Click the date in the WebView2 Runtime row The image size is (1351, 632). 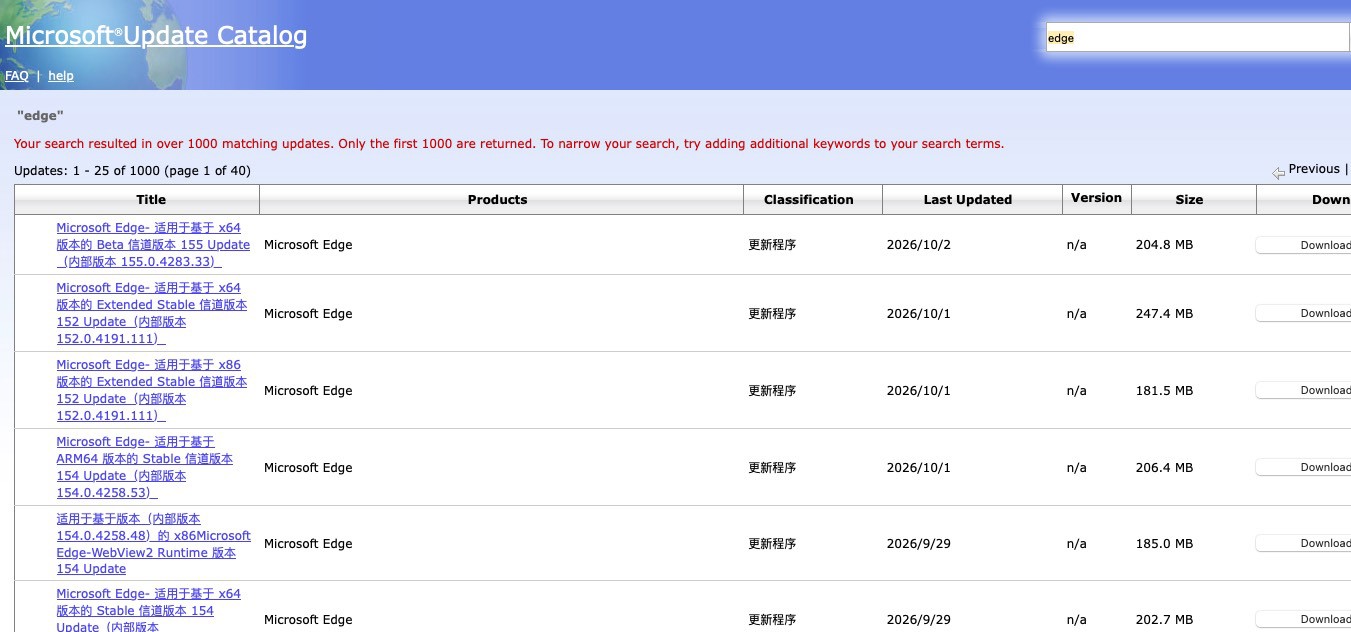click(919, 544)
